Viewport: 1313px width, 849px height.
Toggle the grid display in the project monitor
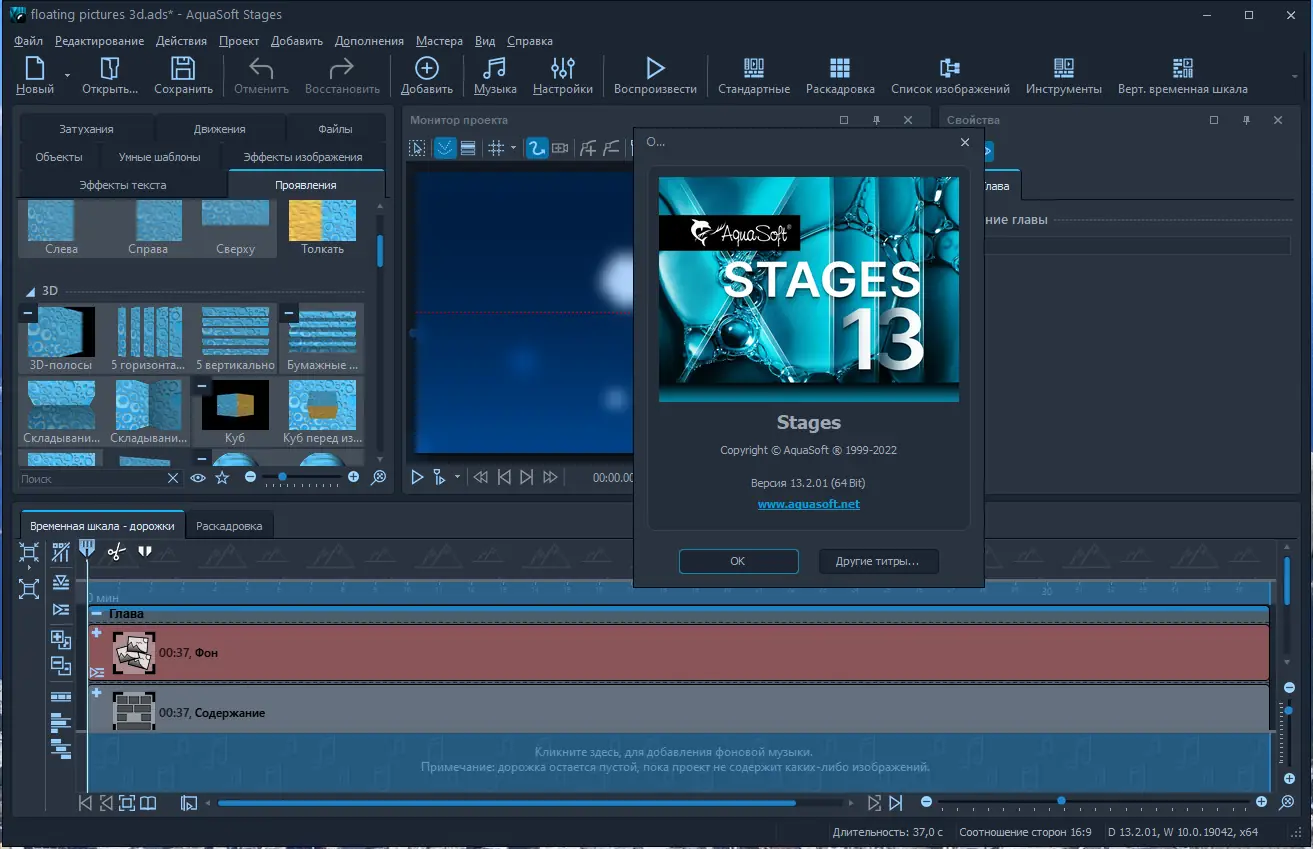[496, 148]
